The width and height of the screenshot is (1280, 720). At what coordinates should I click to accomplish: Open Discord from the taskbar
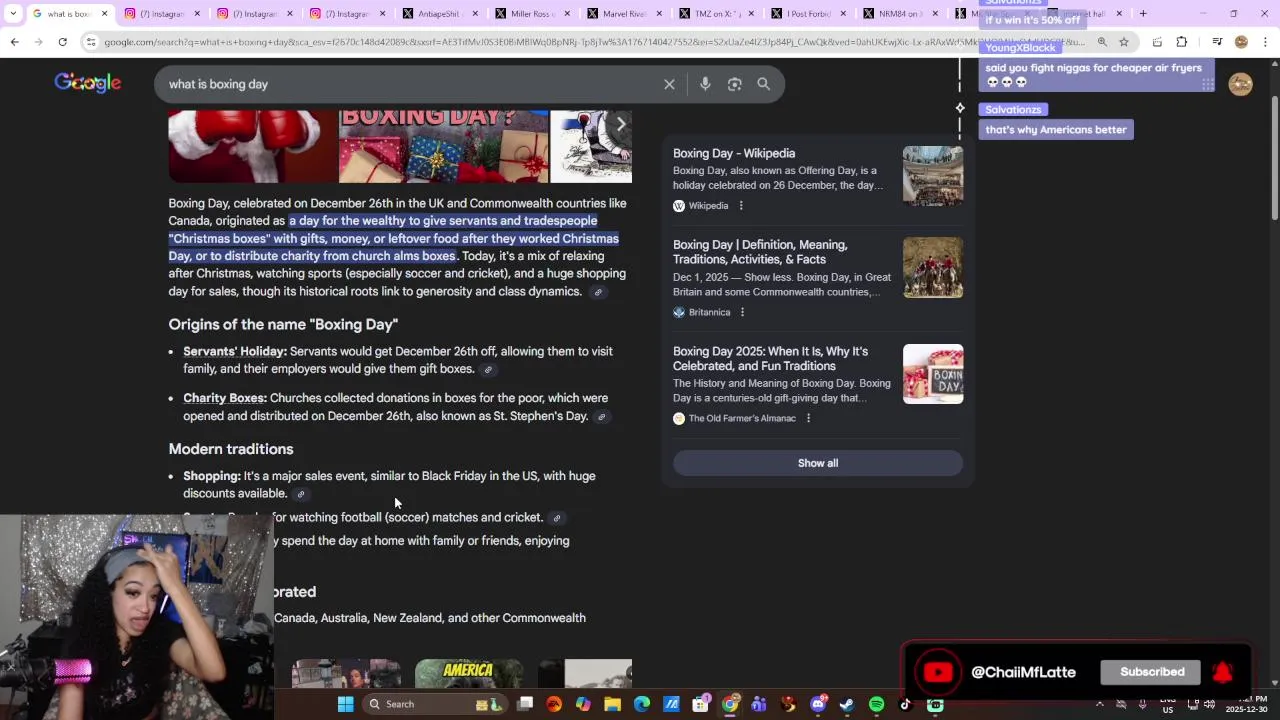(x=818, y=704)
